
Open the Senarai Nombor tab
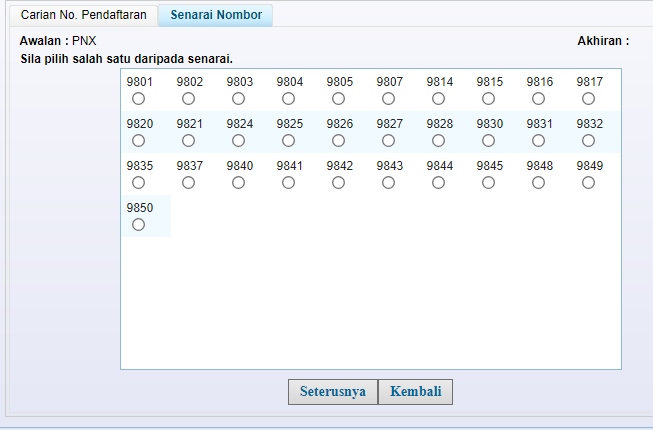click(x=216, y=15)
